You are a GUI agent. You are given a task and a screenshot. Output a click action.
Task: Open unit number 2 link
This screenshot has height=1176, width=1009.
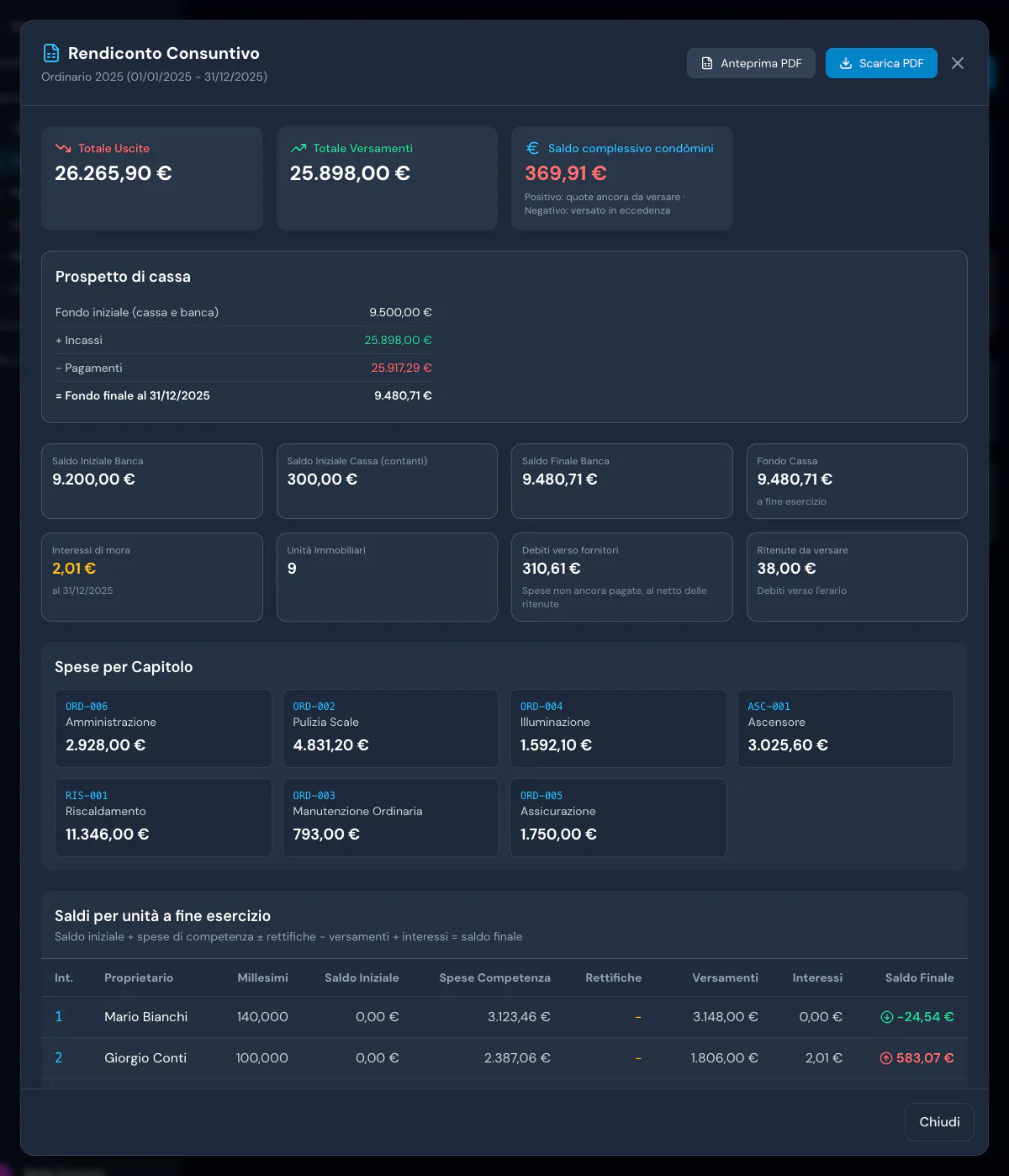click(59, 1058)
